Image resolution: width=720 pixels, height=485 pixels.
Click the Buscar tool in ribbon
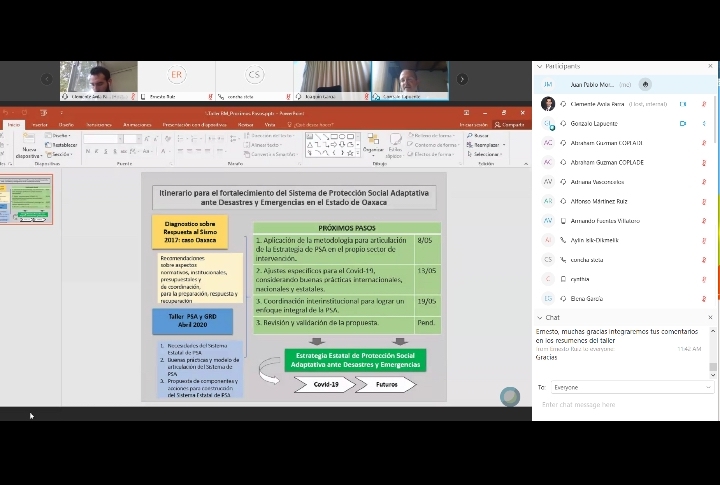(x=479, y=135)
